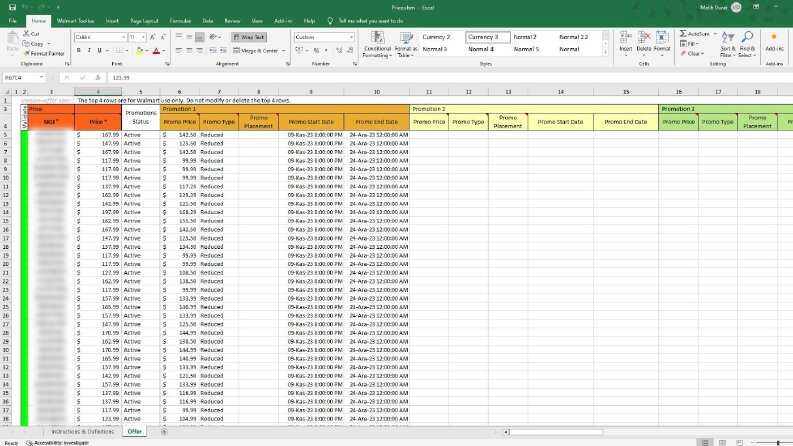793x446 pixels.
Task: Apply the Currency 2 cell style
Action: tap(442, 37)
